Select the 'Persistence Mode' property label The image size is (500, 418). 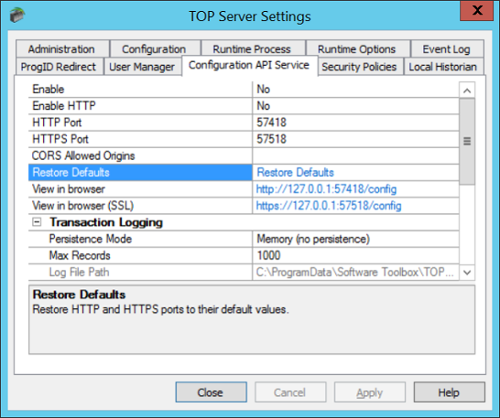click(x=90, y=239)
